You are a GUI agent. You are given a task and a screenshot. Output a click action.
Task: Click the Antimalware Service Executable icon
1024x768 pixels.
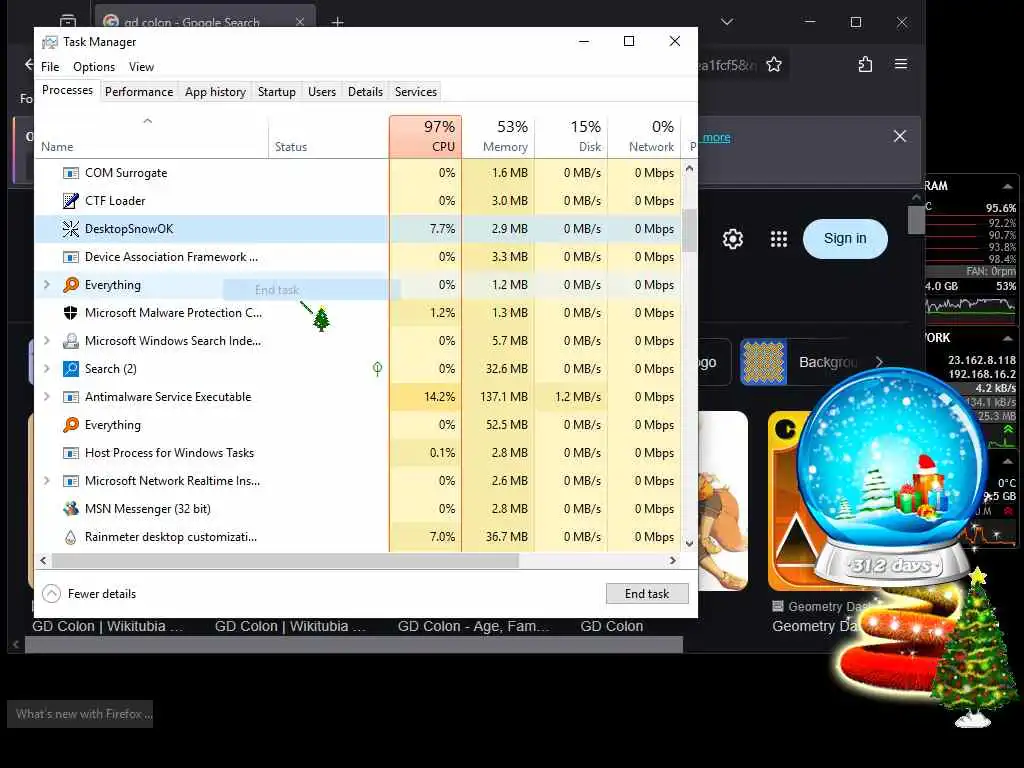pos(71,397)
